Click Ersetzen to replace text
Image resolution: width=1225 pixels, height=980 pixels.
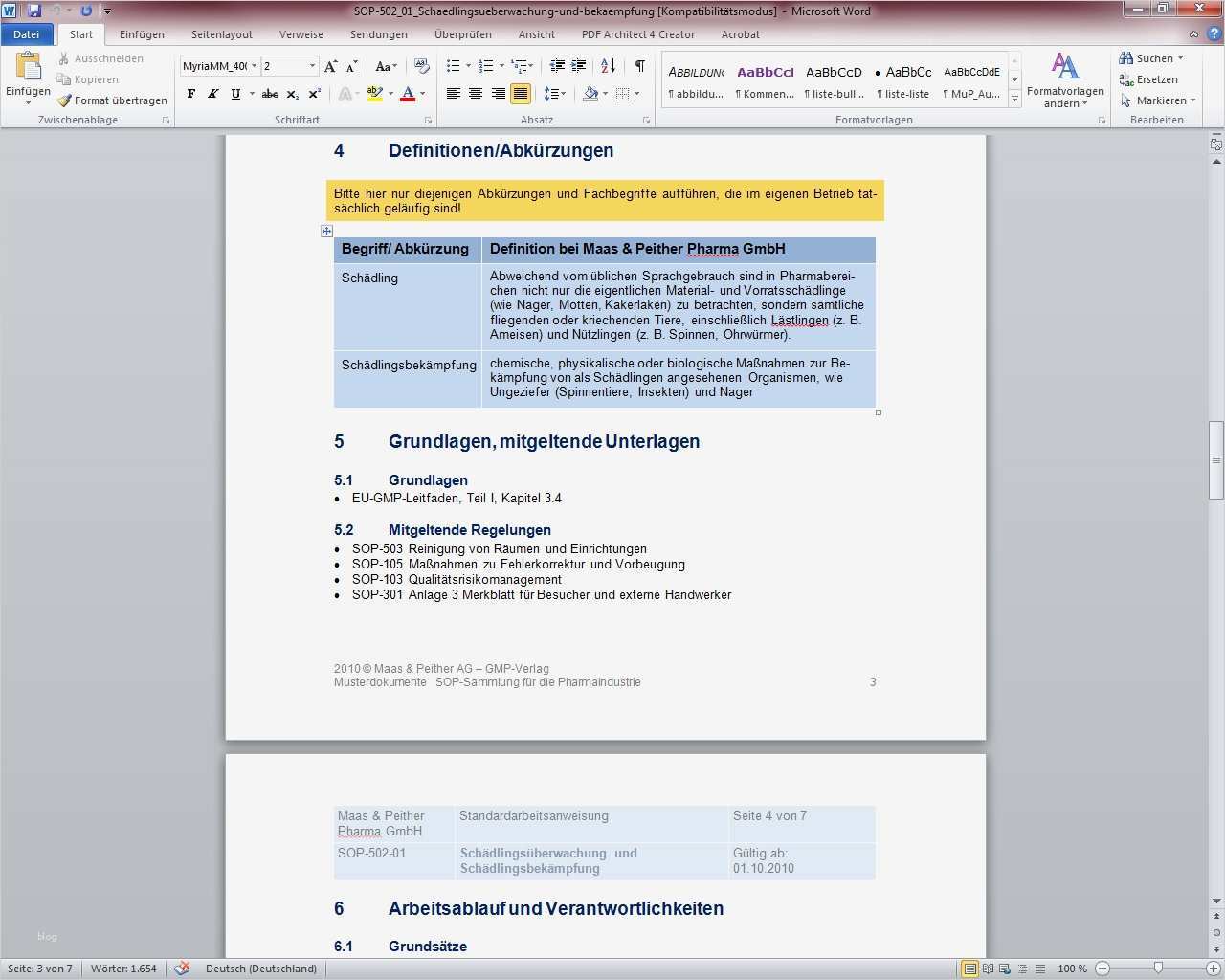[1148, 79]
